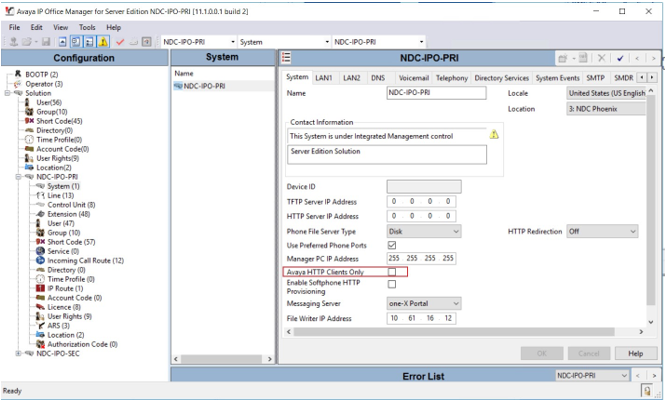Switch to the Voicemail tab
This screenshot has width=665, height=402.
pyautogui.click(x=414, y=78)
